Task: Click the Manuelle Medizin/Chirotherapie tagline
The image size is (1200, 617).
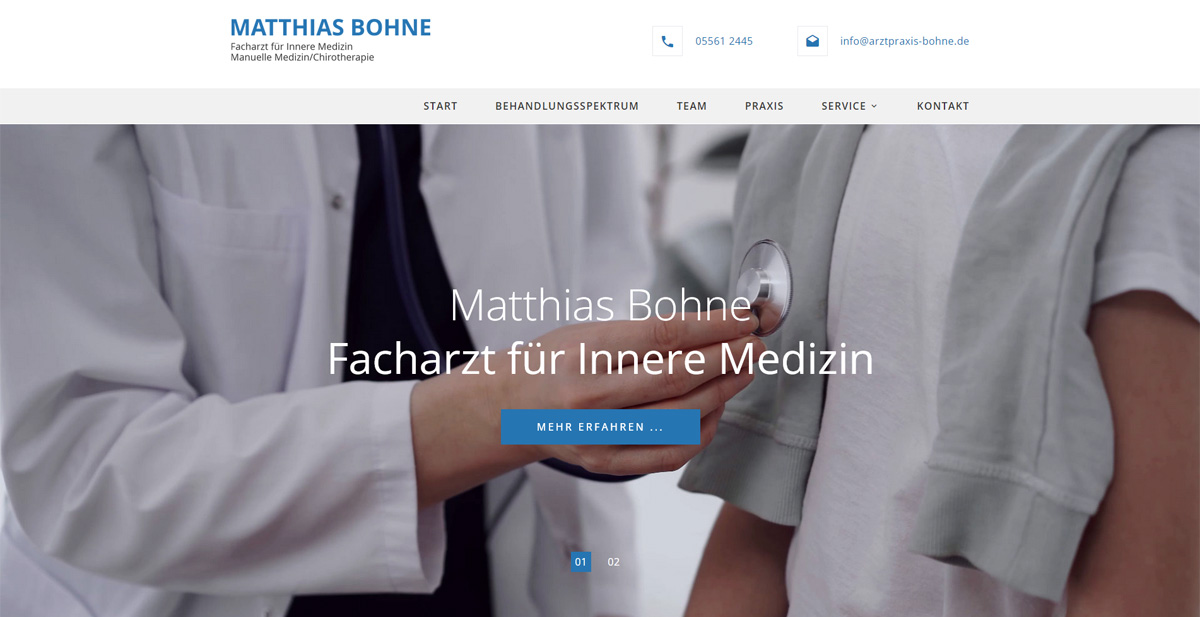Action: point(302,57)
